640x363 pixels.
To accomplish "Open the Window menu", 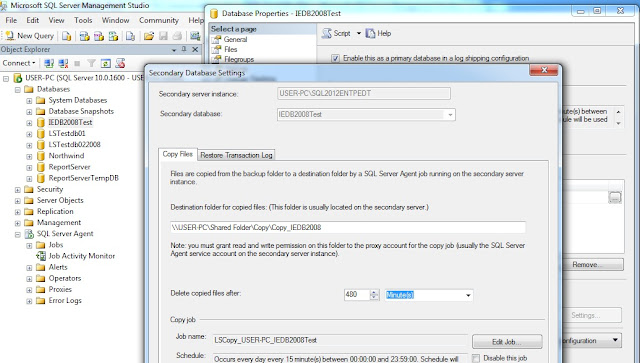I will (x=116, y=20).
